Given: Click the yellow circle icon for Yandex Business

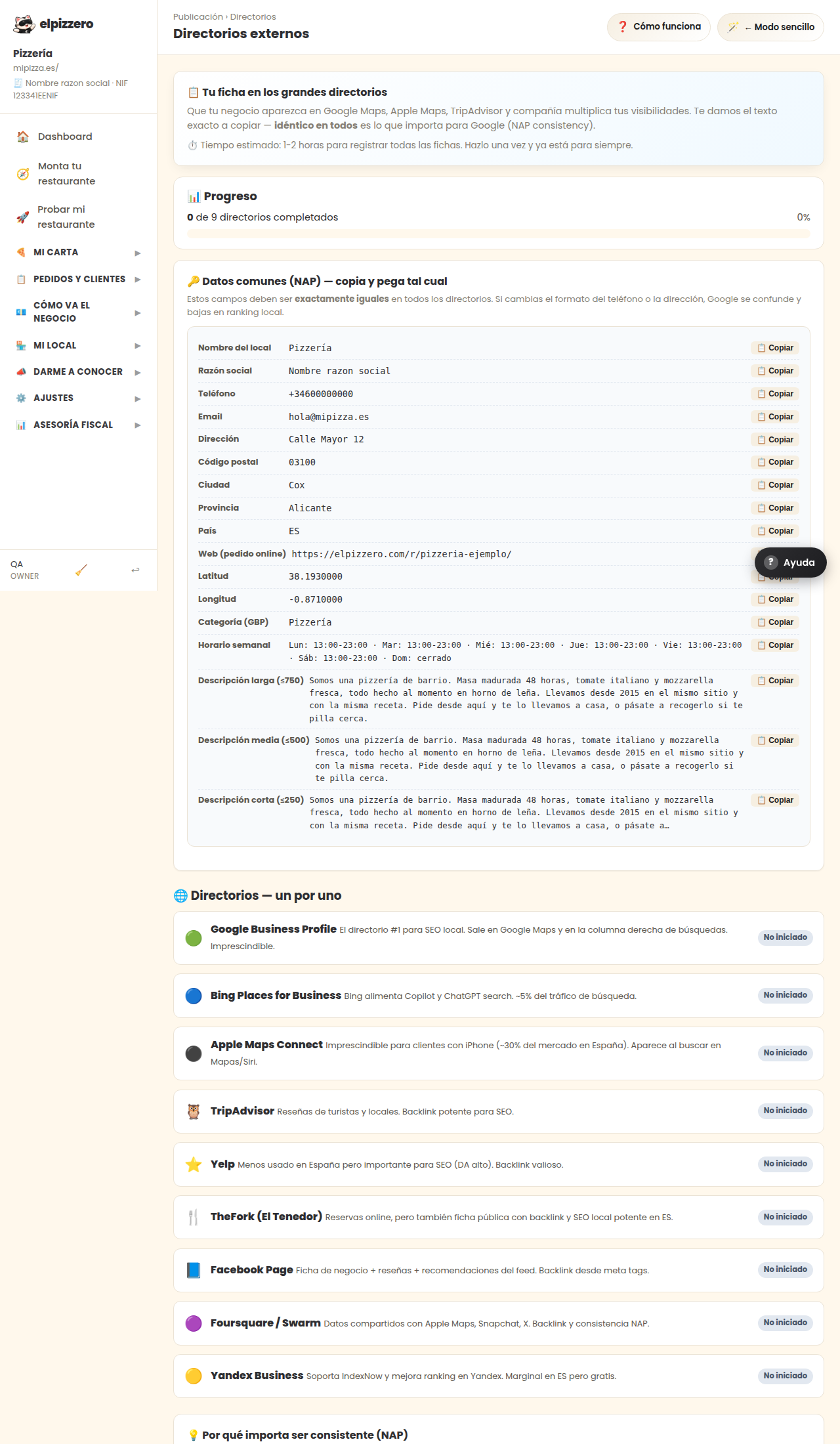Looking at the screenshot, I should 194,1376.
